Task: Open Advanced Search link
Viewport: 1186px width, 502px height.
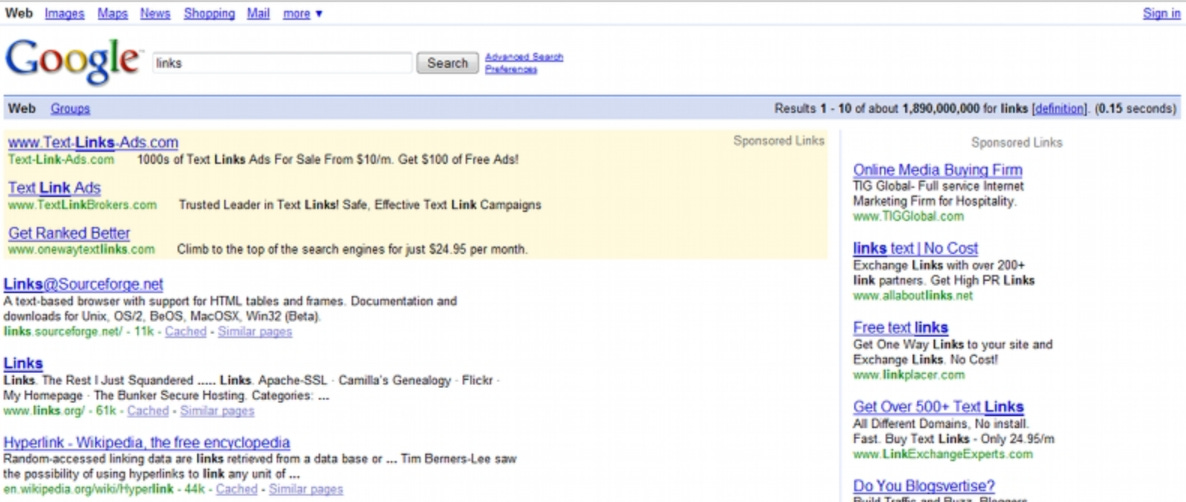Action: click(523, 57)
